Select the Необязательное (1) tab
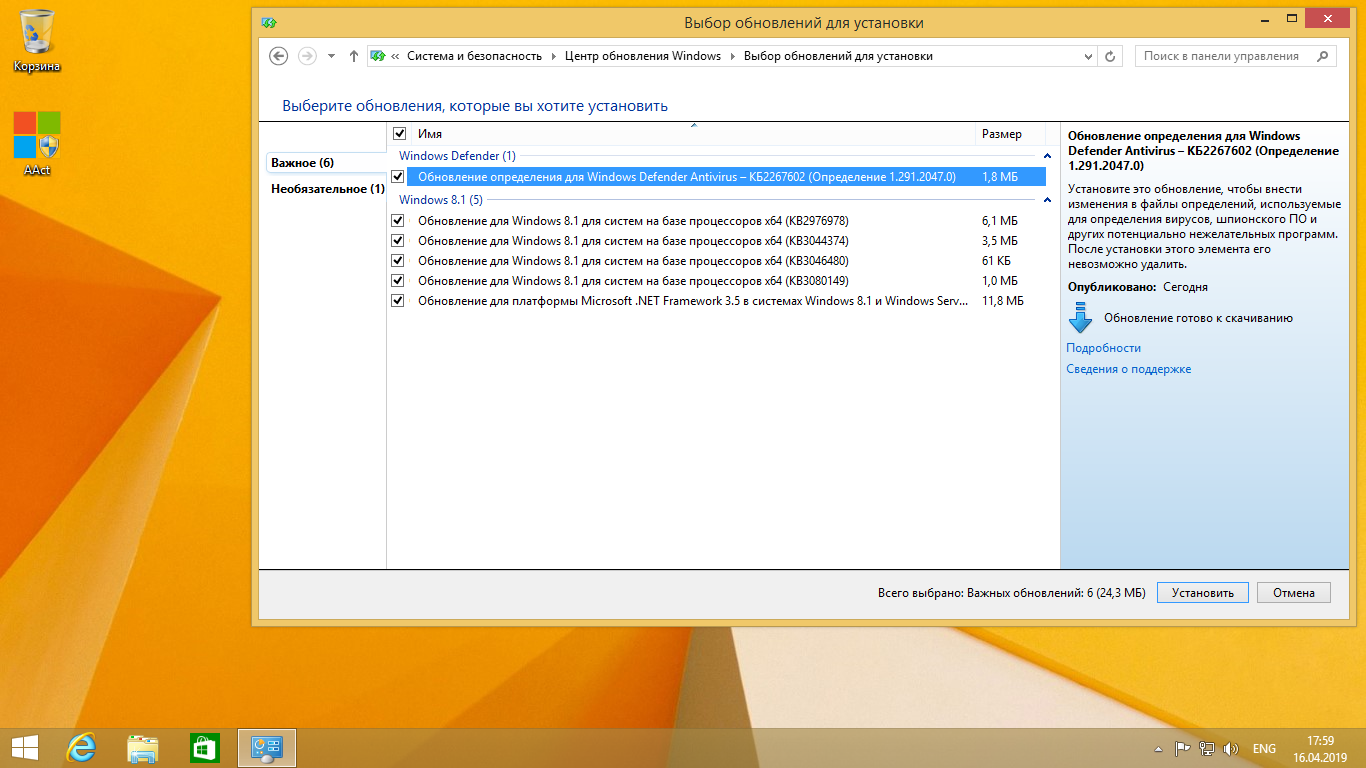The height and width of the screenshot is (768, 1366). [327, 189]
